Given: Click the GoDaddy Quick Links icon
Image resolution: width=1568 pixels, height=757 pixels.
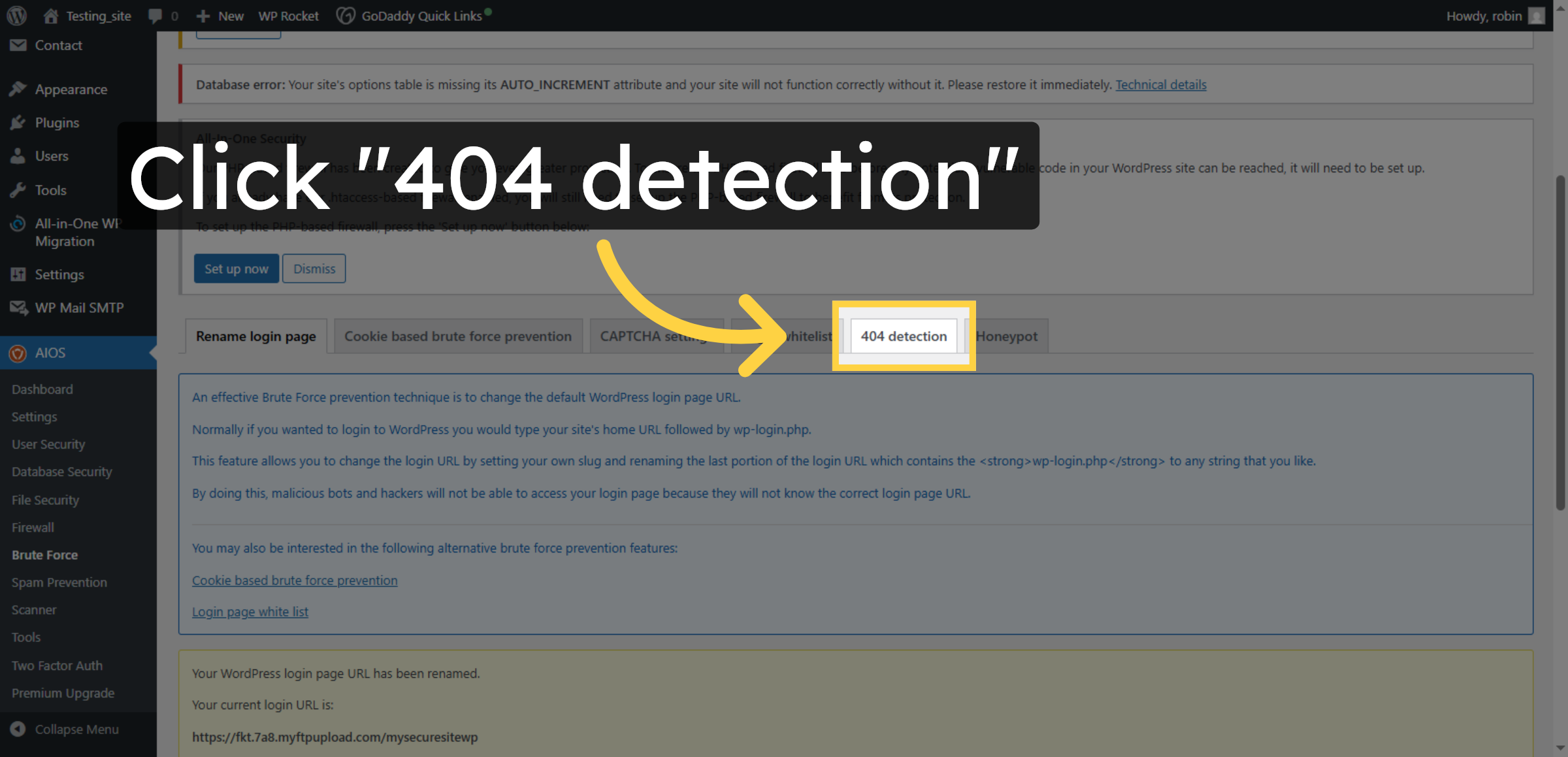Looking at the screenshot, I should click(x=345, y=16).
